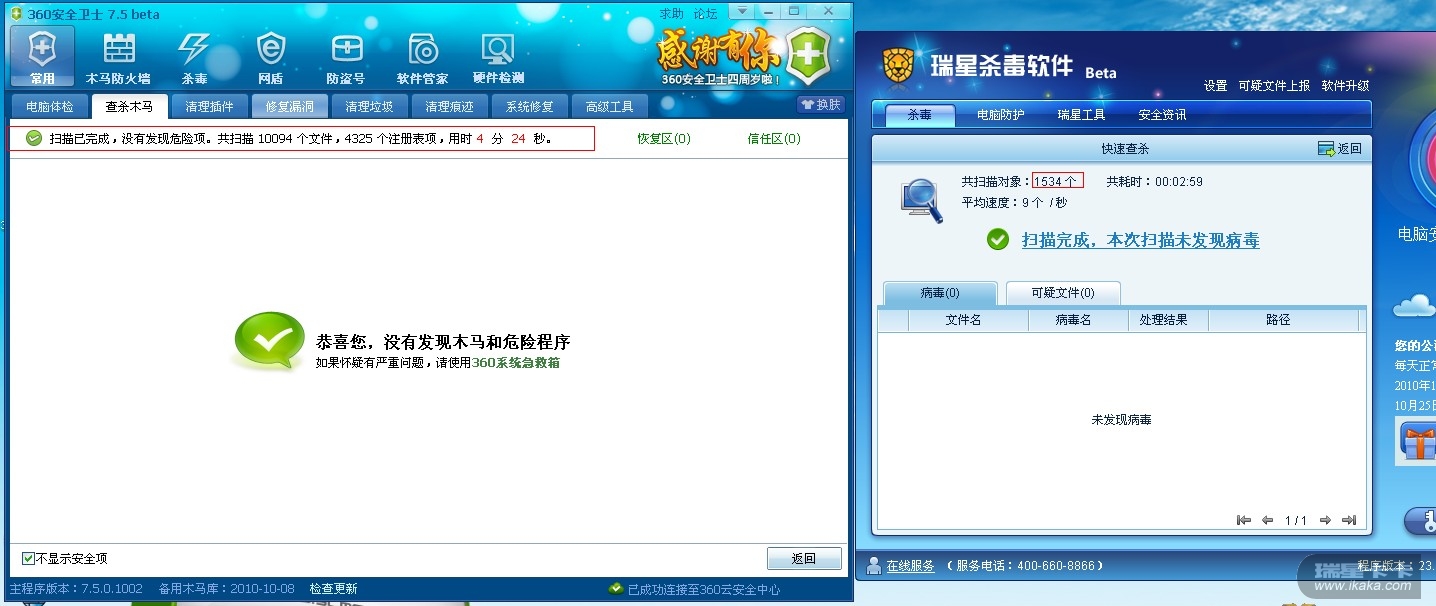Click 检查更新 in 360 status bar
Image resolution: width=1436 pixels, height=606 pixels.
333,589
